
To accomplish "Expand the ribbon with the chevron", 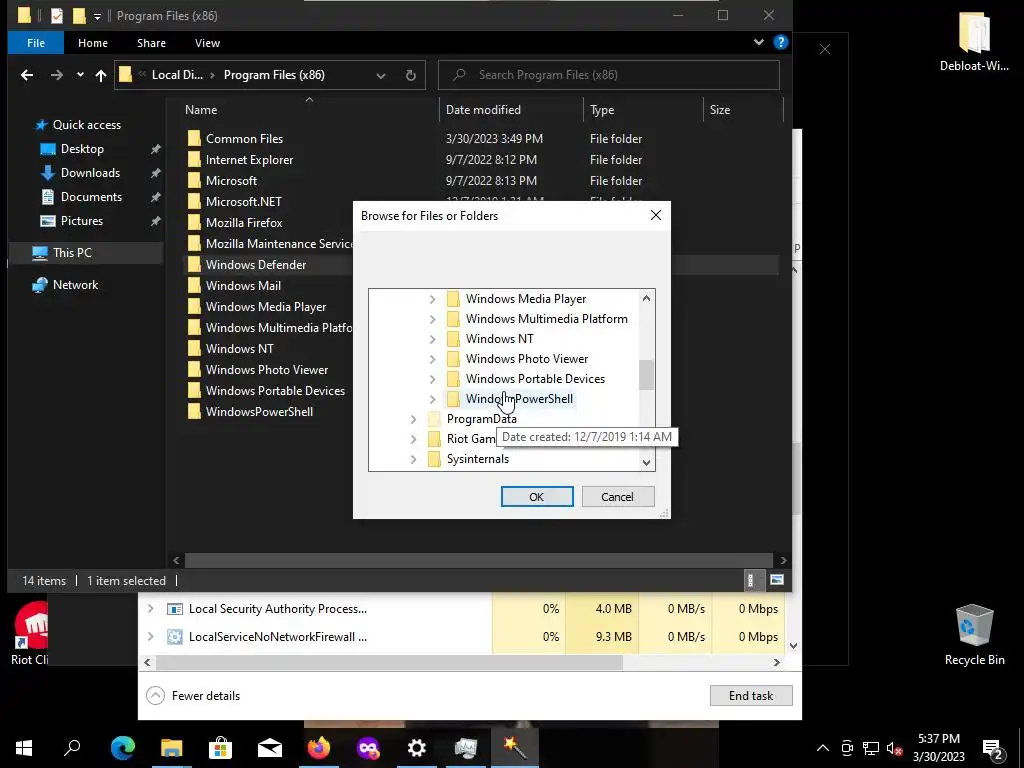I will 759,42.
